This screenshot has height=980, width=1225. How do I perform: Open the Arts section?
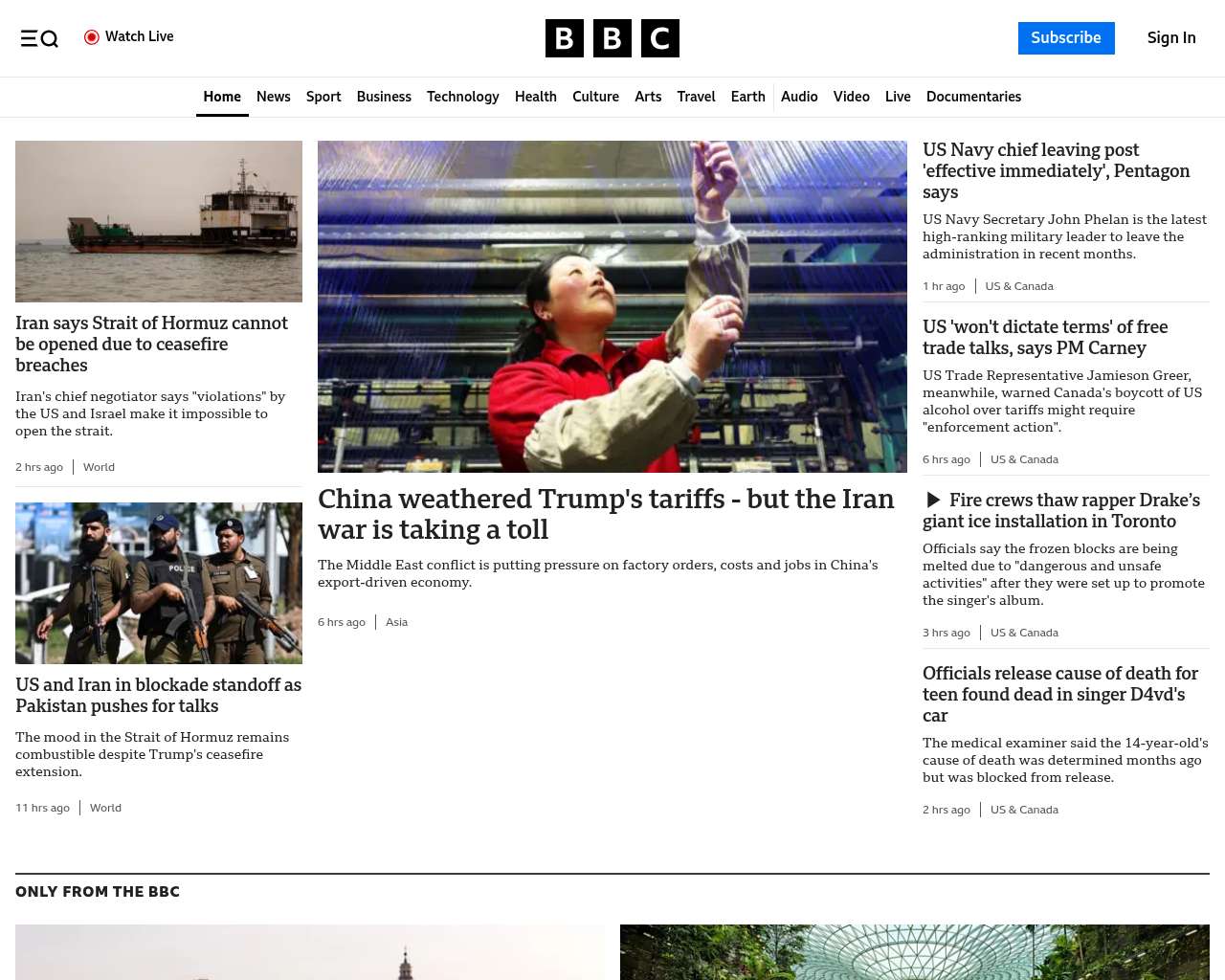click(648, 97)
